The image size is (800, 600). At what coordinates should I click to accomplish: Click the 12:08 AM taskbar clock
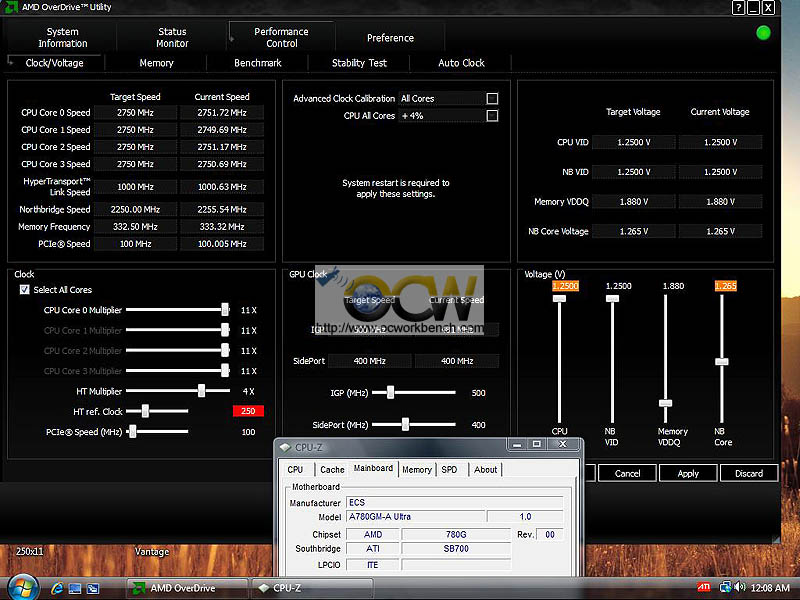pos(770,588)
